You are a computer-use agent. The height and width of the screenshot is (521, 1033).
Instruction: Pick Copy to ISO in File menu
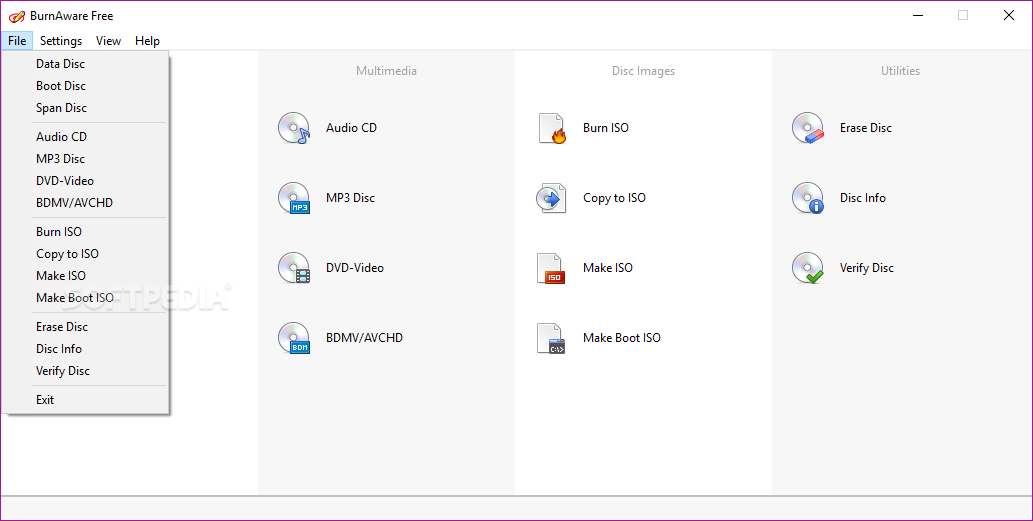point(86,254)
